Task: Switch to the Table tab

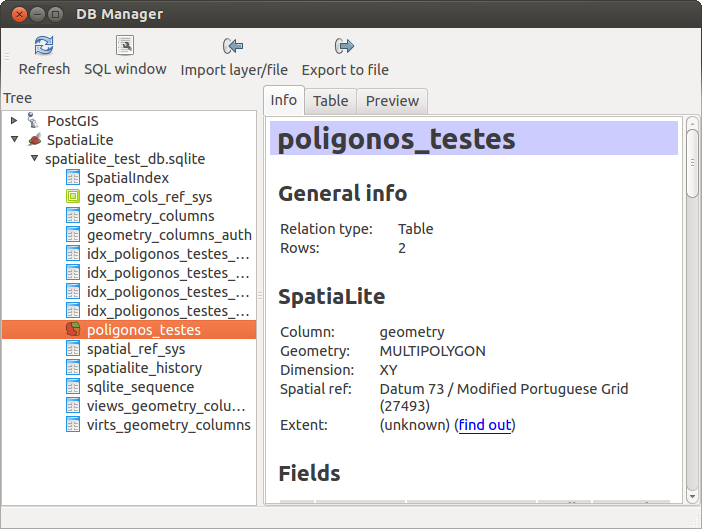Action: click(330, 101)
